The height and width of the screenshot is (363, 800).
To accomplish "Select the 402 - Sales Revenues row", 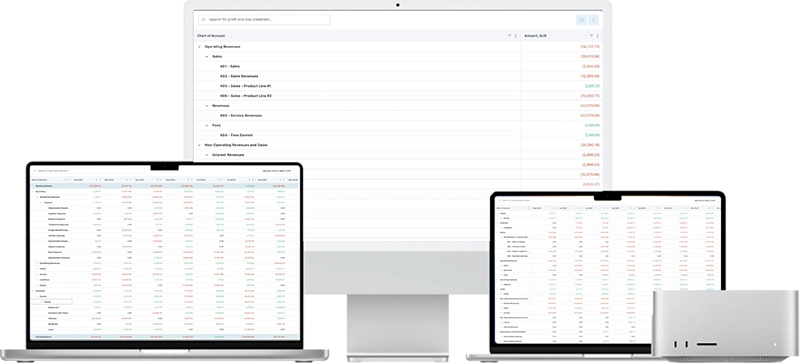I will (x=398, y=76).
